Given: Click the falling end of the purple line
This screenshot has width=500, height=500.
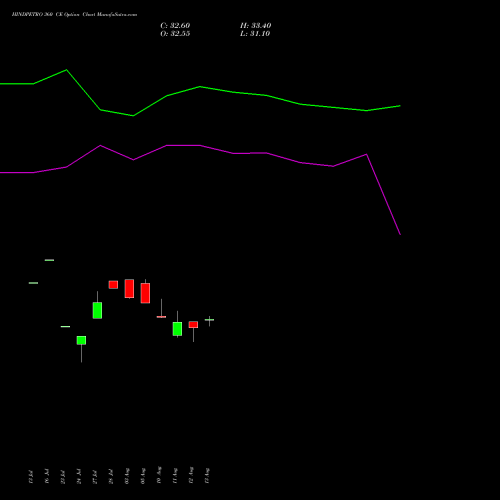Looking at the screenshot, I should (400, 234).
